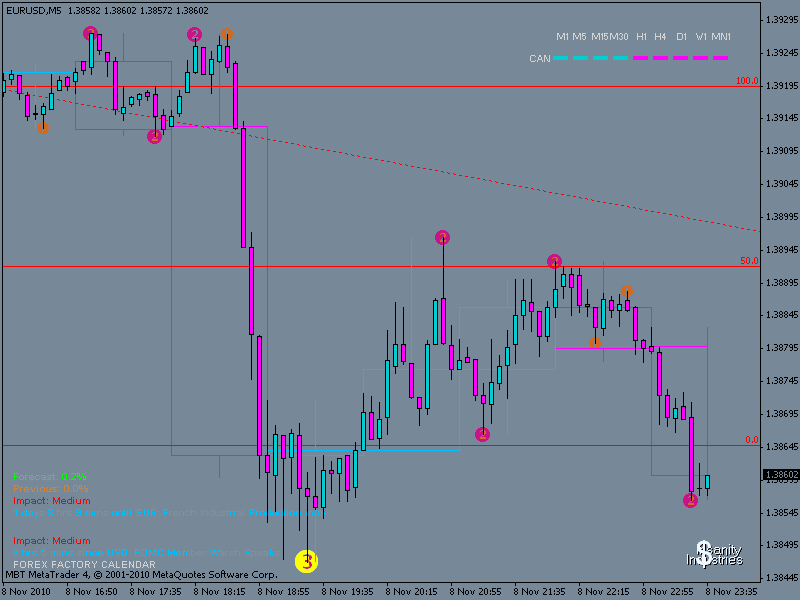Click the yellow number 3 swing marker

306,561
